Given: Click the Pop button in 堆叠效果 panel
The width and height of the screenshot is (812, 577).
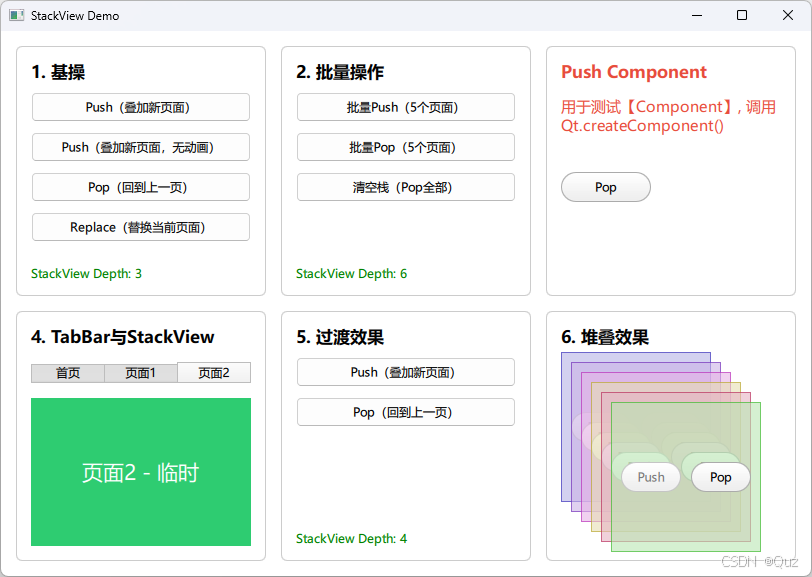Looking at the screenshot, I should 720,477.
